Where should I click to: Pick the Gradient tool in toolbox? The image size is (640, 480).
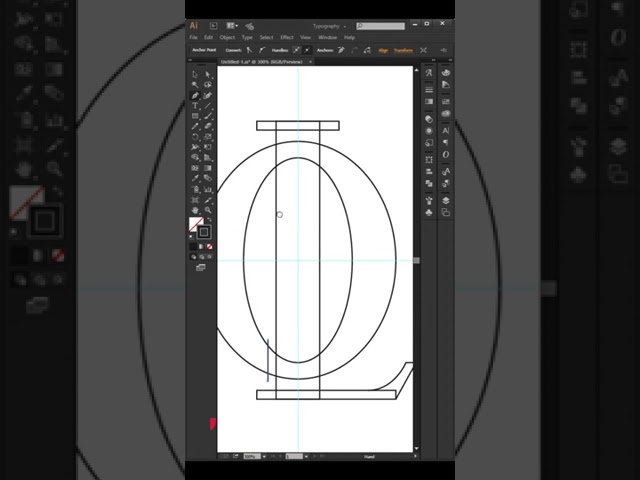tap(208, 168)
